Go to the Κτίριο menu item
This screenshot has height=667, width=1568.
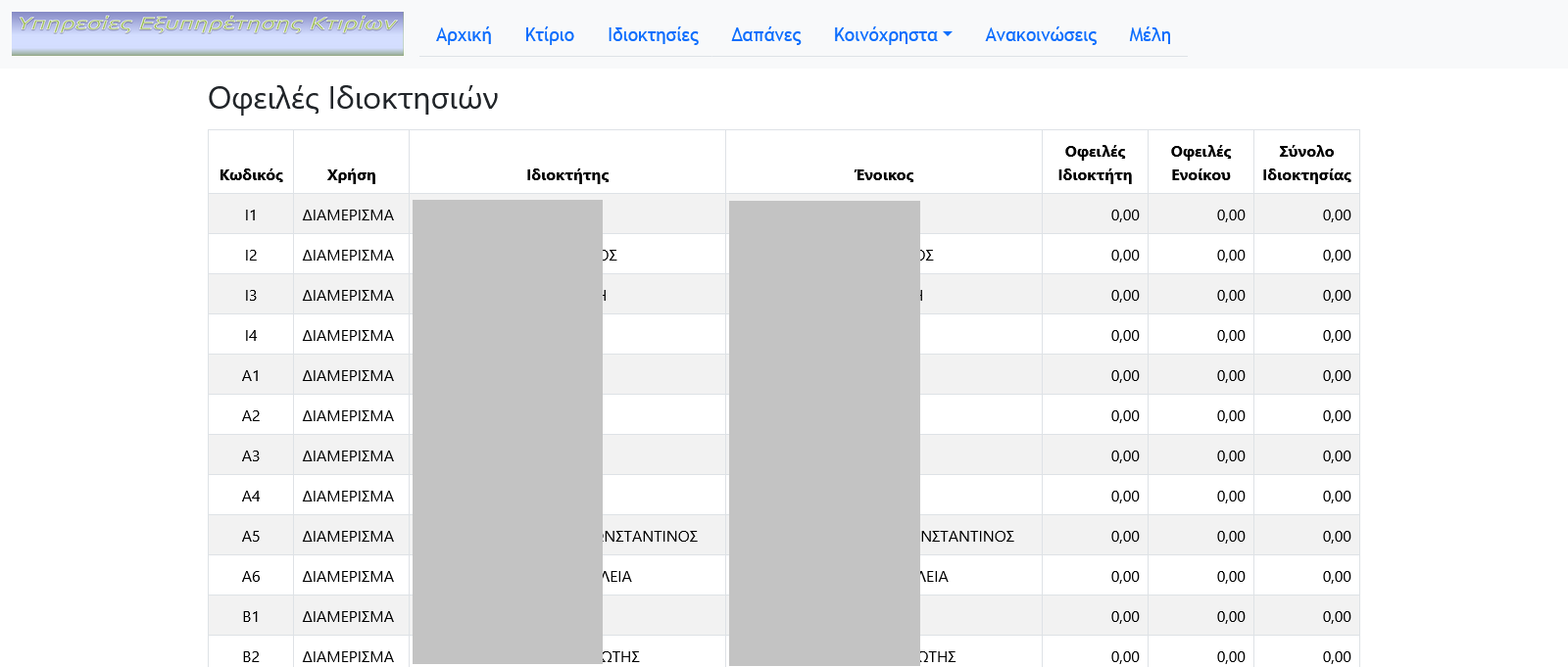click(549, 35)
